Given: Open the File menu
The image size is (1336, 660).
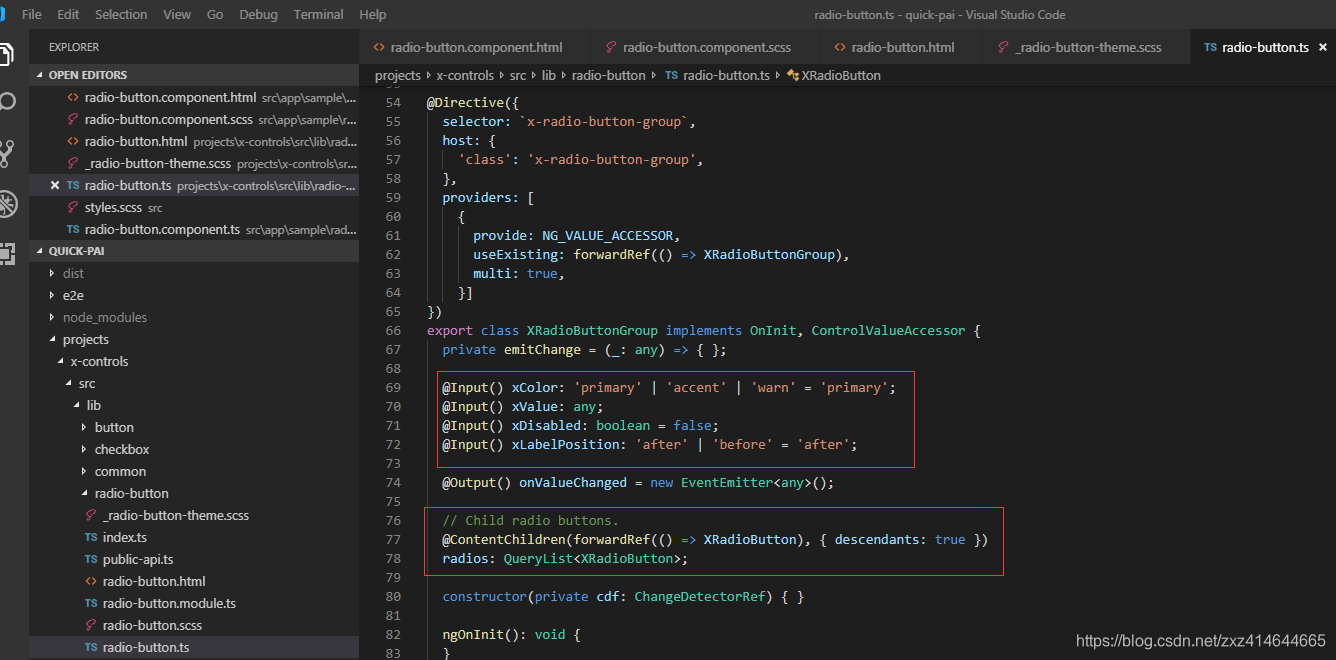Looking at the screenshot, I should click(x=32, y=15).
